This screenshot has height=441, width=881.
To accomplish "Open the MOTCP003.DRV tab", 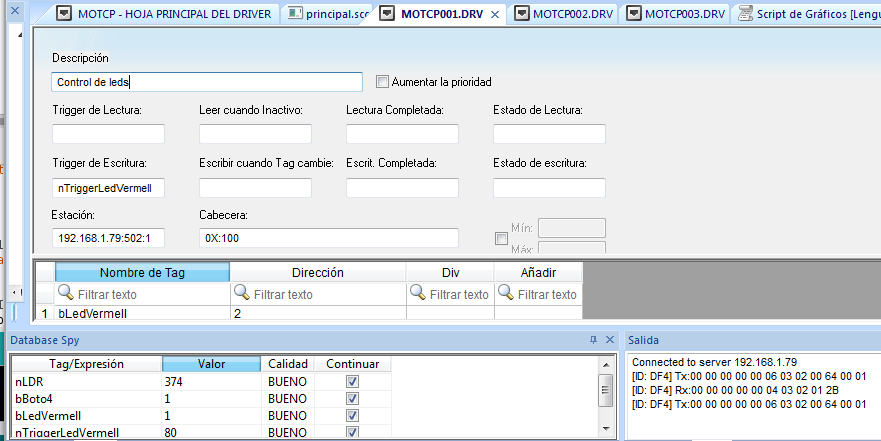I will click(676, 13).
